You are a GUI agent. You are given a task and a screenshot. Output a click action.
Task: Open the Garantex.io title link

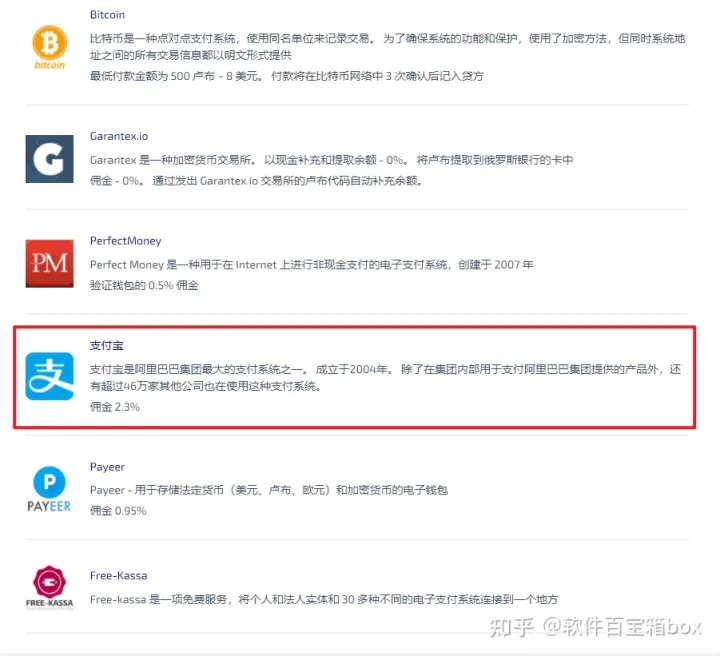(119, 136)
